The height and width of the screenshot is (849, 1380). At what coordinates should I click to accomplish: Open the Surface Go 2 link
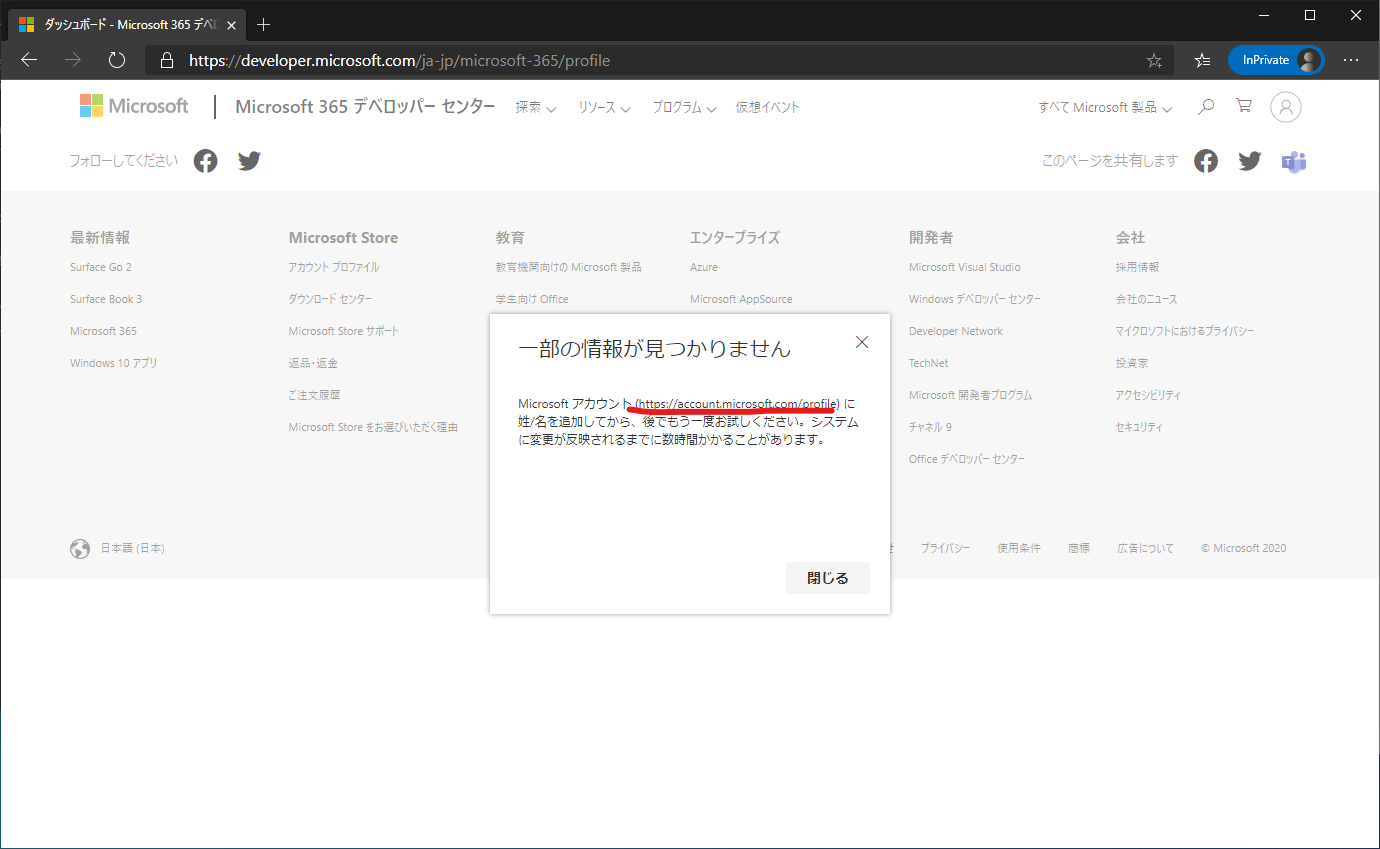(x=101, y=267)
